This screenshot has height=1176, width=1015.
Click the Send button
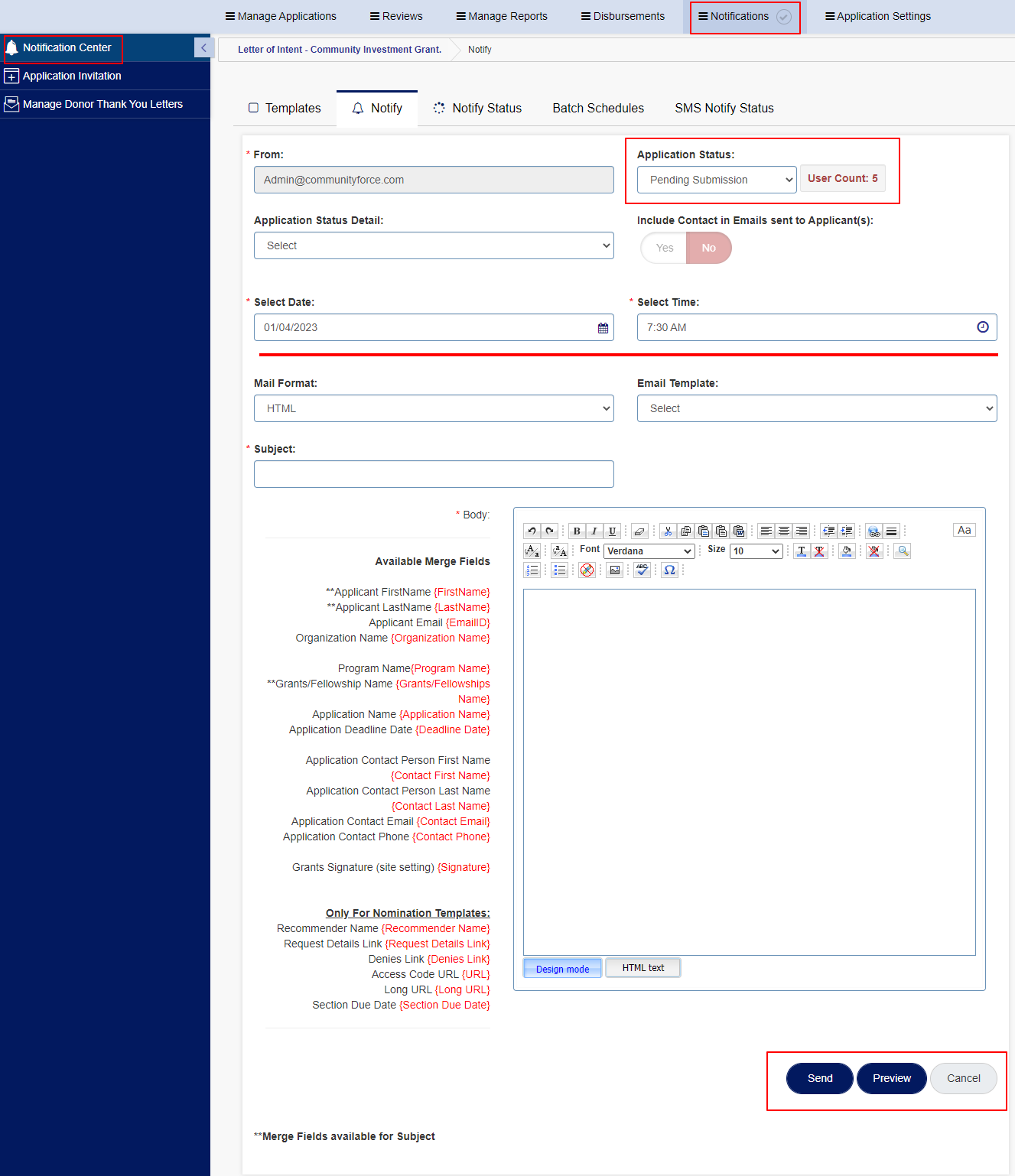(x=820, y=1078)
